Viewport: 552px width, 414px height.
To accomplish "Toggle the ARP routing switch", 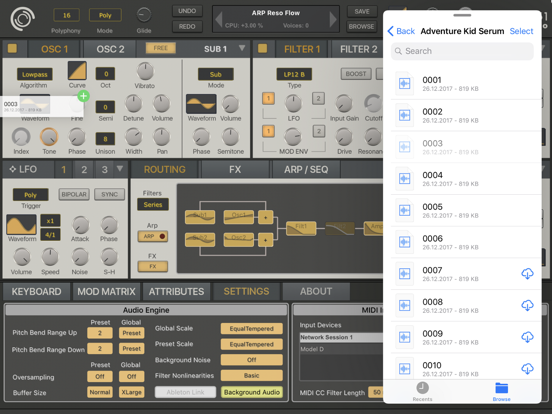I will click(152, 236).
